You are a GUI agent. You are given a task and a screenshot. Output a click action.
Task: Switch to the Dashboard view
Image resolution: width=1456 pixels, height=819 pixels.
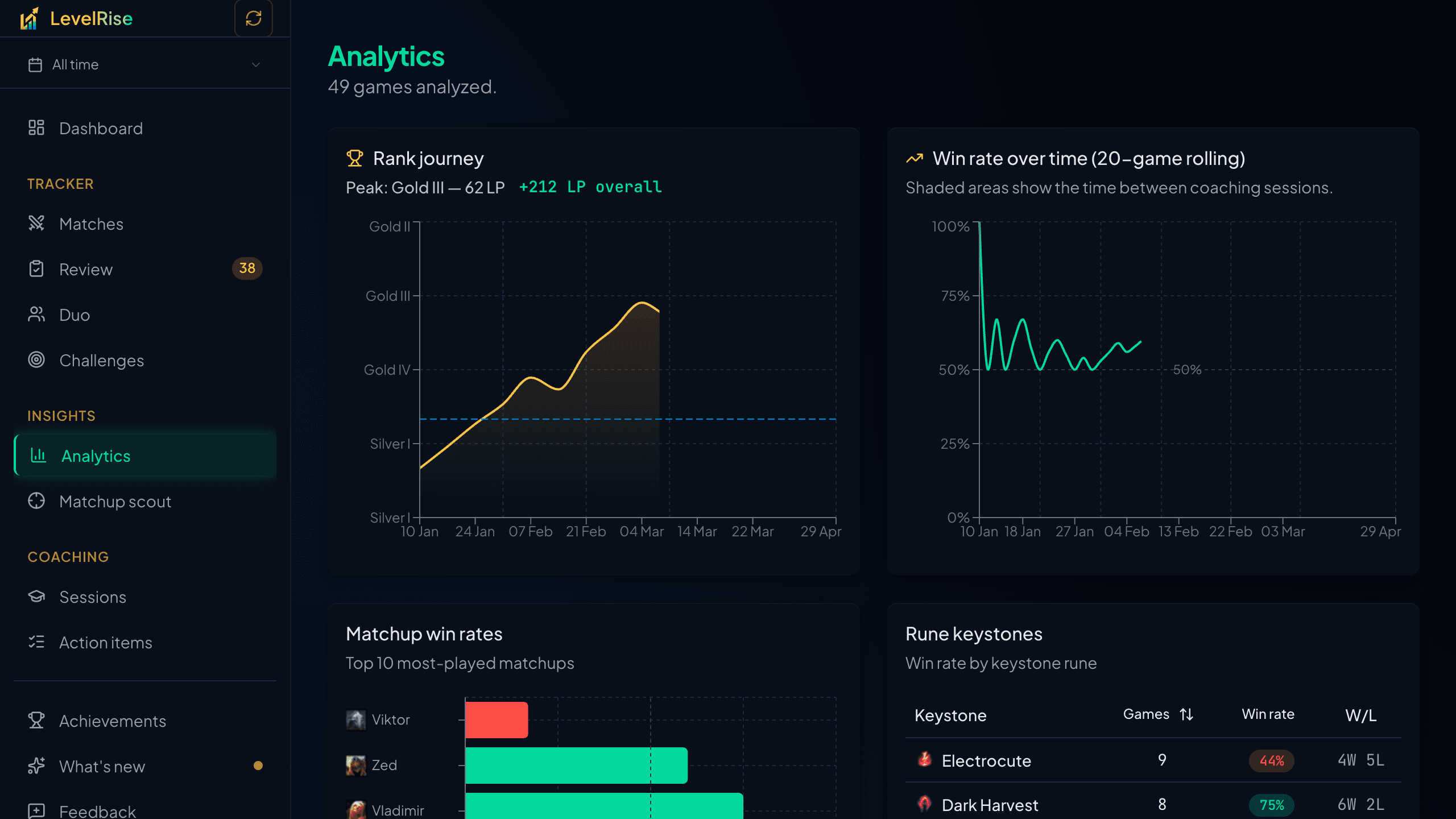(101, 128)
